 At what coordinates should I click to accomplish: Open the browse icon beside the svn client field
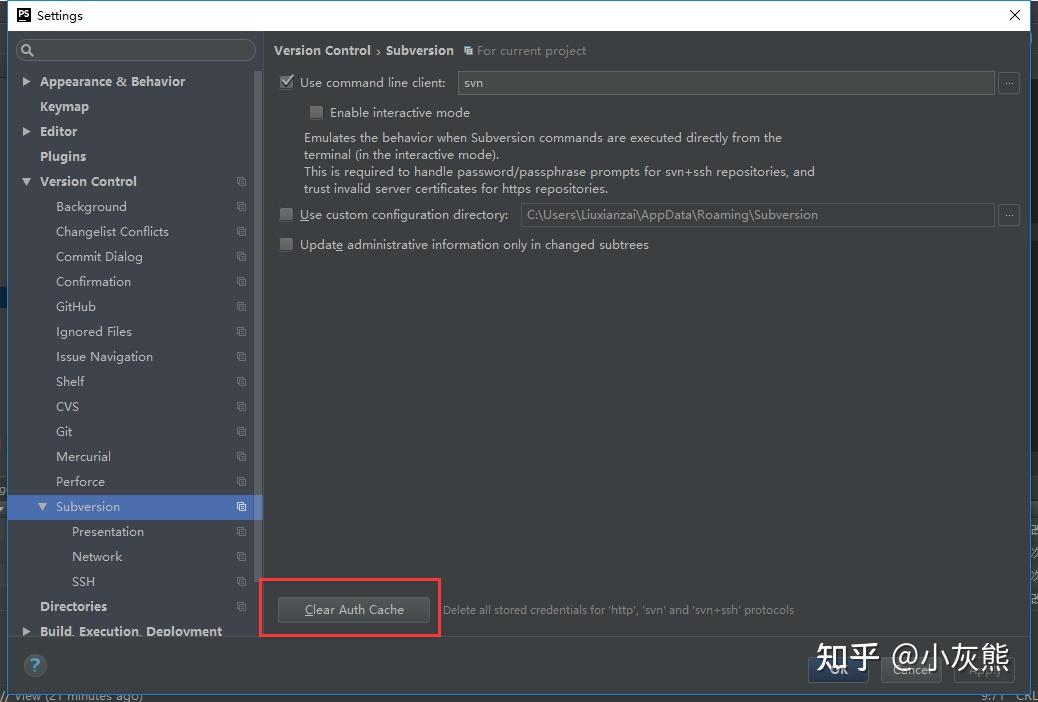point(1009,83)
